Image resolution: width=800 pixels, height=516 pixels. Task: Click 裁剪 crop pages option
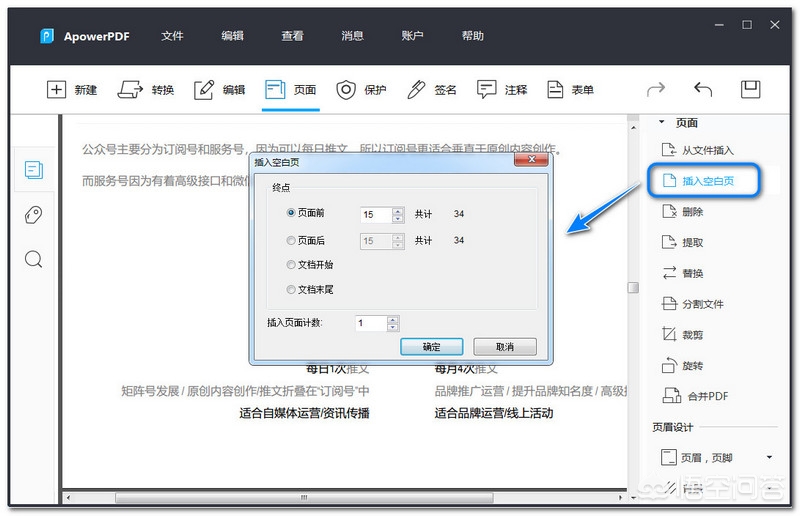(x=683, y=334)
